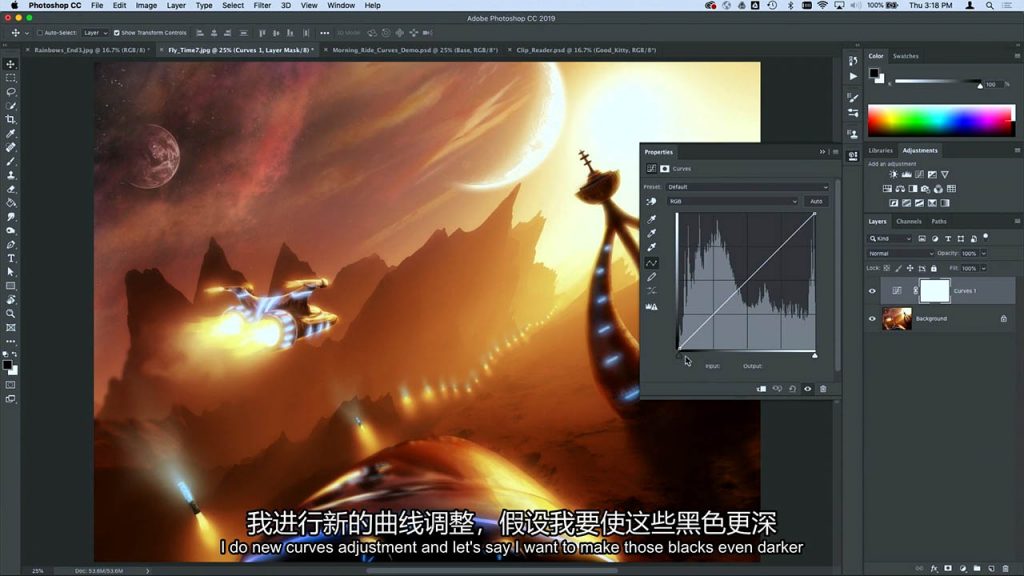Clip the Curves adjustment to the layer below
1024x576 pixels.
pos(761,389)
